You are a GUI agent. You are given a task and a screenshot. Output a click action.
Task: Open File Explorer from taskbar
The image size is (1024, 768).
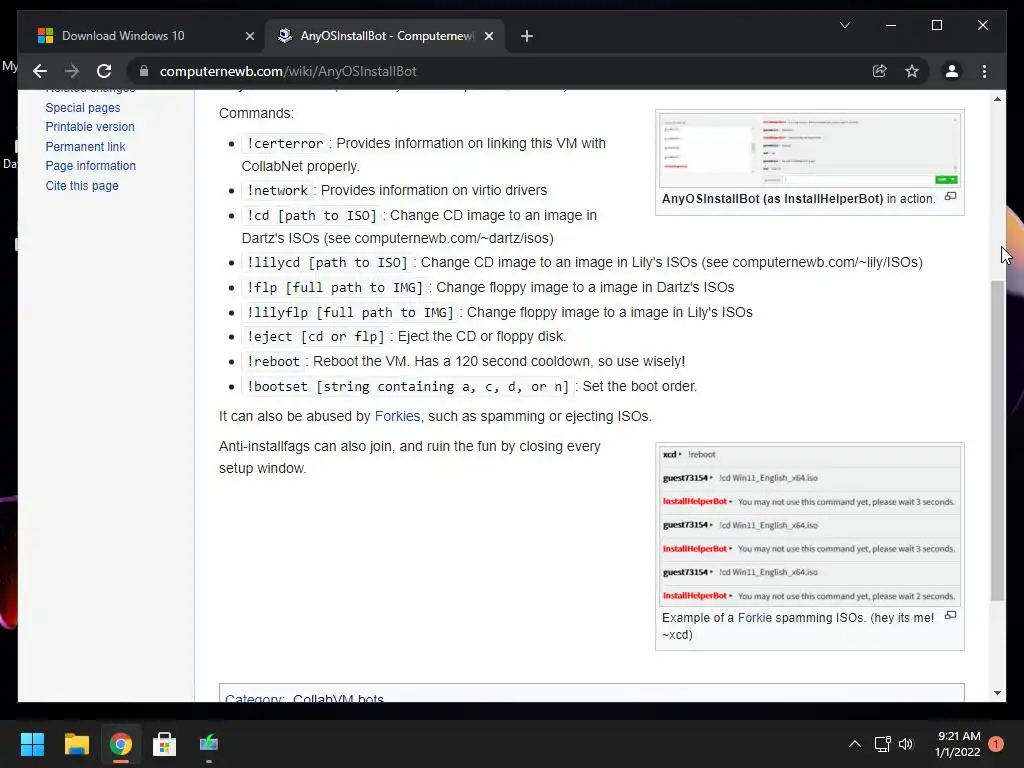tap(76, 744)
